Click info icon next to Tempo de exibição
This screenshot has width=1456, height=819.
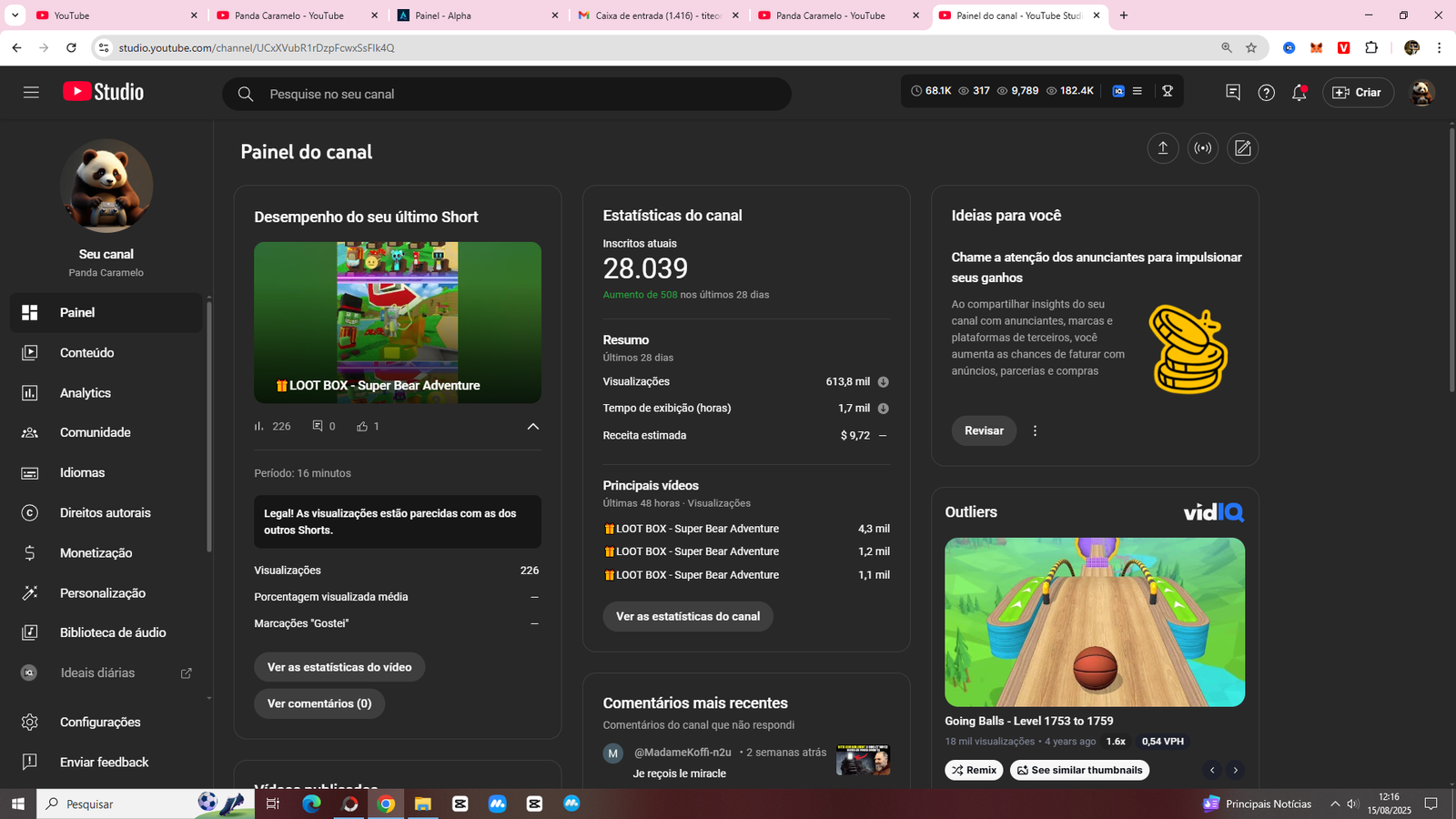(x=883, y=409)
